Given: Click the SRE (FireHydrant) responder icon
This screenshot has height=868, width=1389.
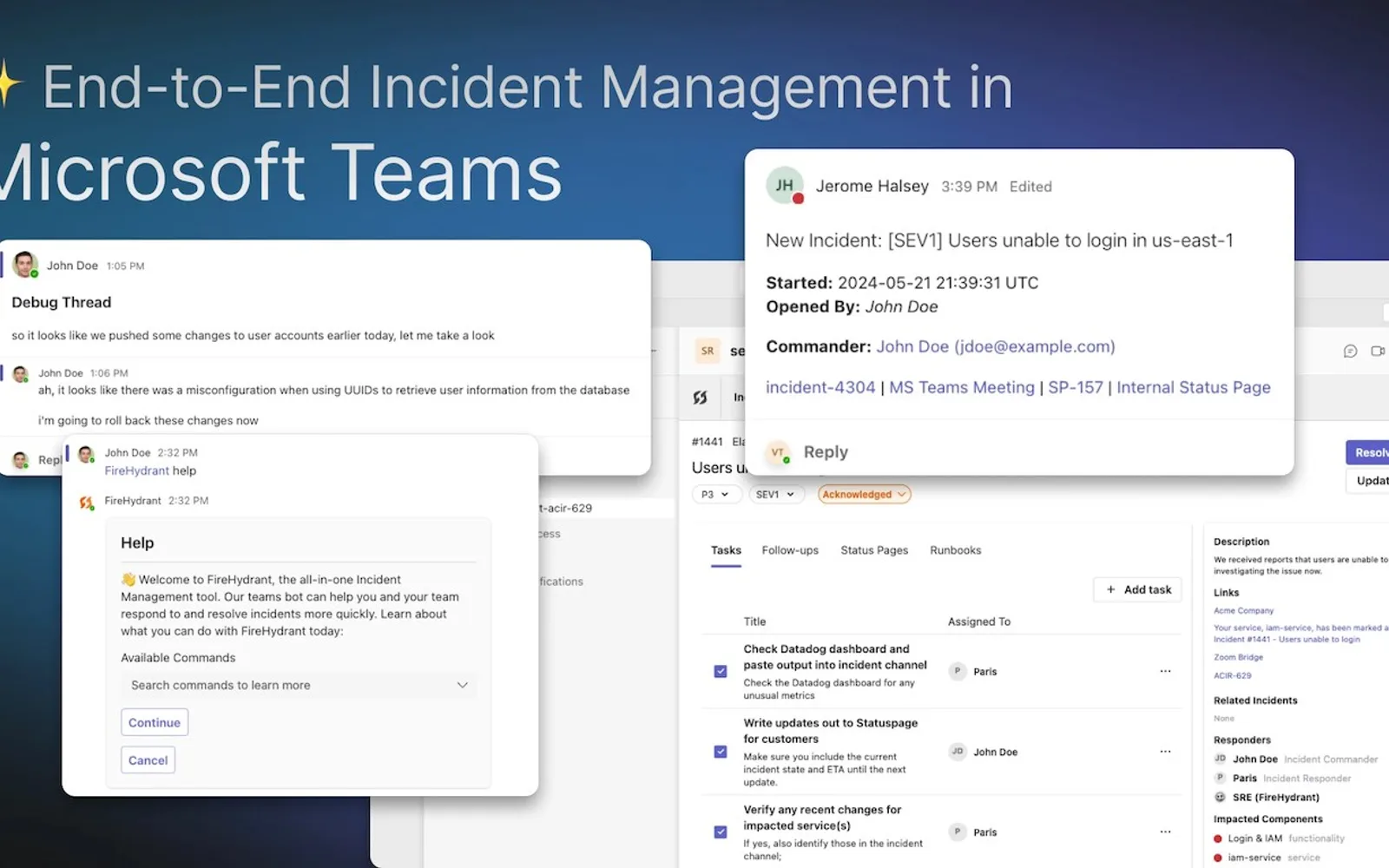Looking at the screenshot, I should click(x=1220, y=797).
